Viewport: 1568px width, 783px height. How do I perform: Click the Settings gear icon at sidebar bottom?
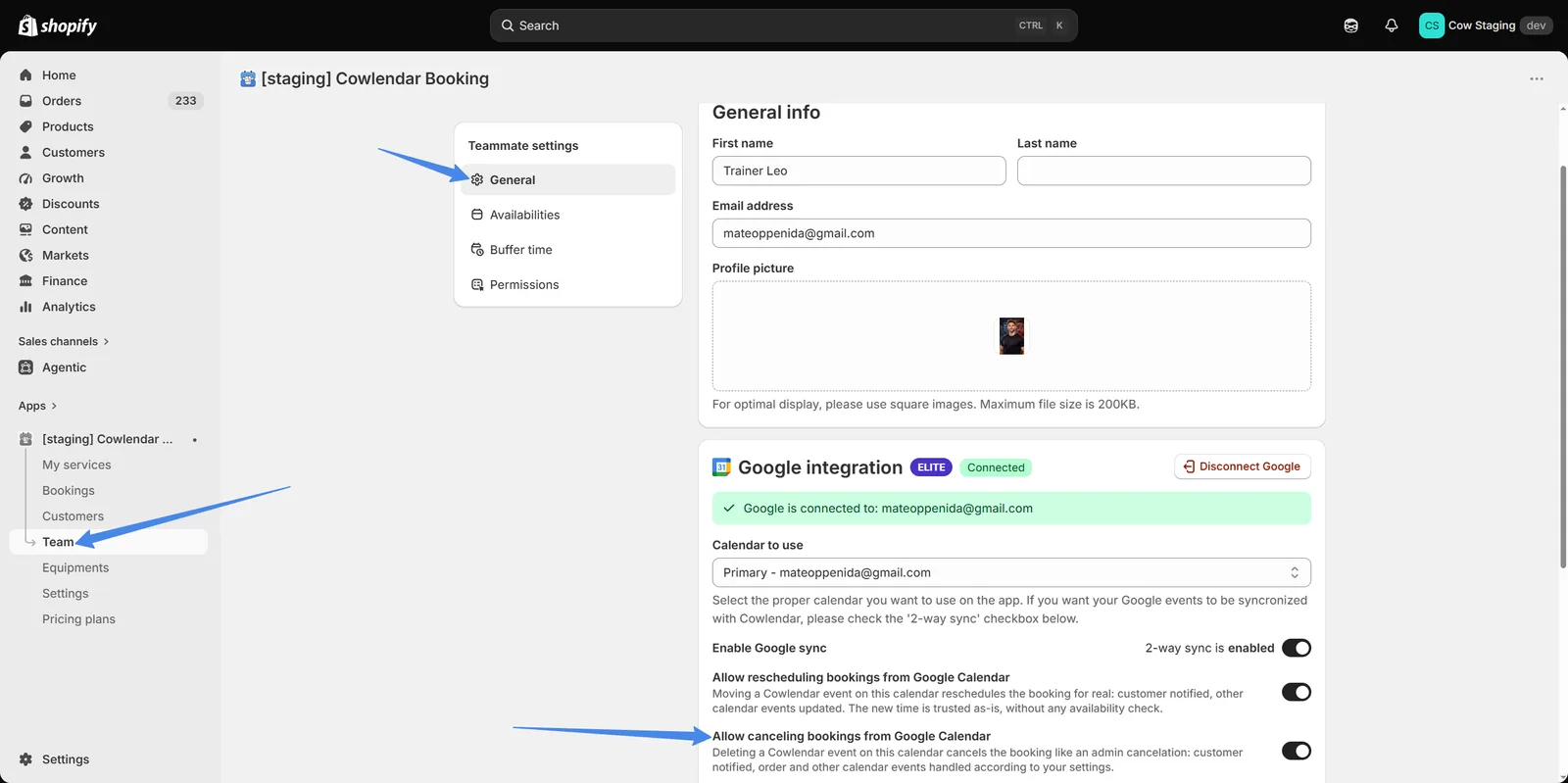26,759
